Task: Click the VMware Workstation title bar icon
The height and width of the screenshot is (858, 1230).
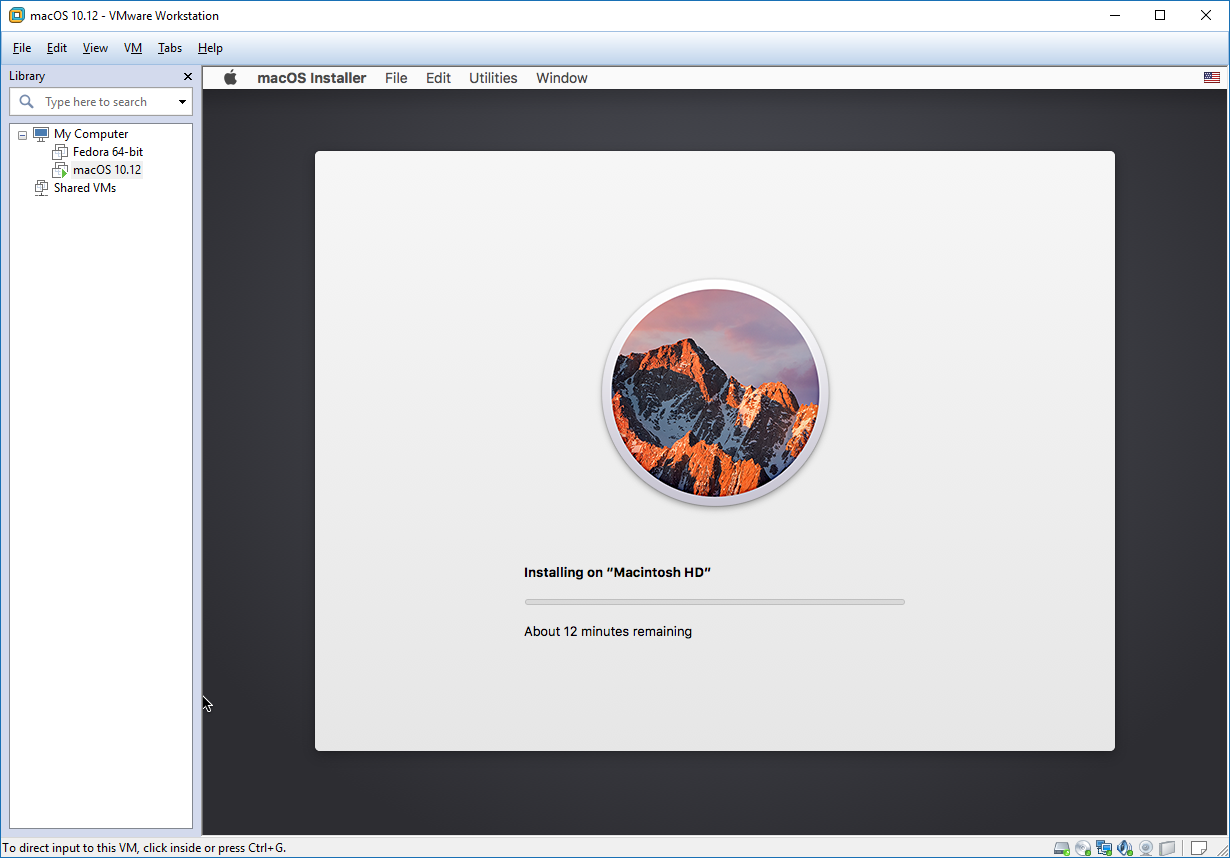Action: pyautogui.click(x=17, y=15)
